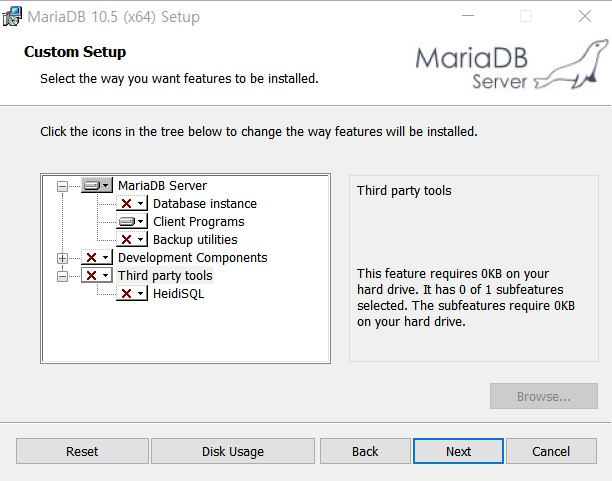Click the Reset button

click(x=82, y=451)
